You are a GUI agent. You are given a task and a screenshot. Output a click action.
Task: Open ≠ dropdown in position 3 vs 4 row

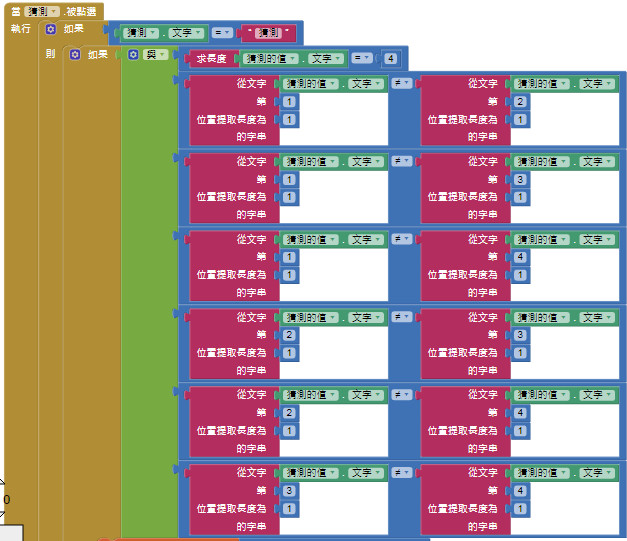(401, 473)
